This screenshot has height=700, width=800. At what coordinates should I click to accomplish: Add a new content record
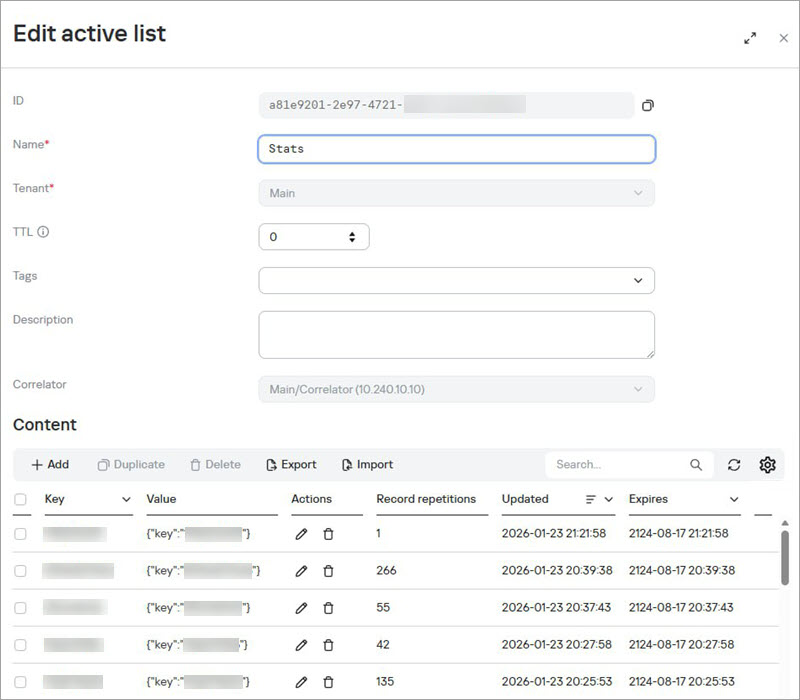50,465
